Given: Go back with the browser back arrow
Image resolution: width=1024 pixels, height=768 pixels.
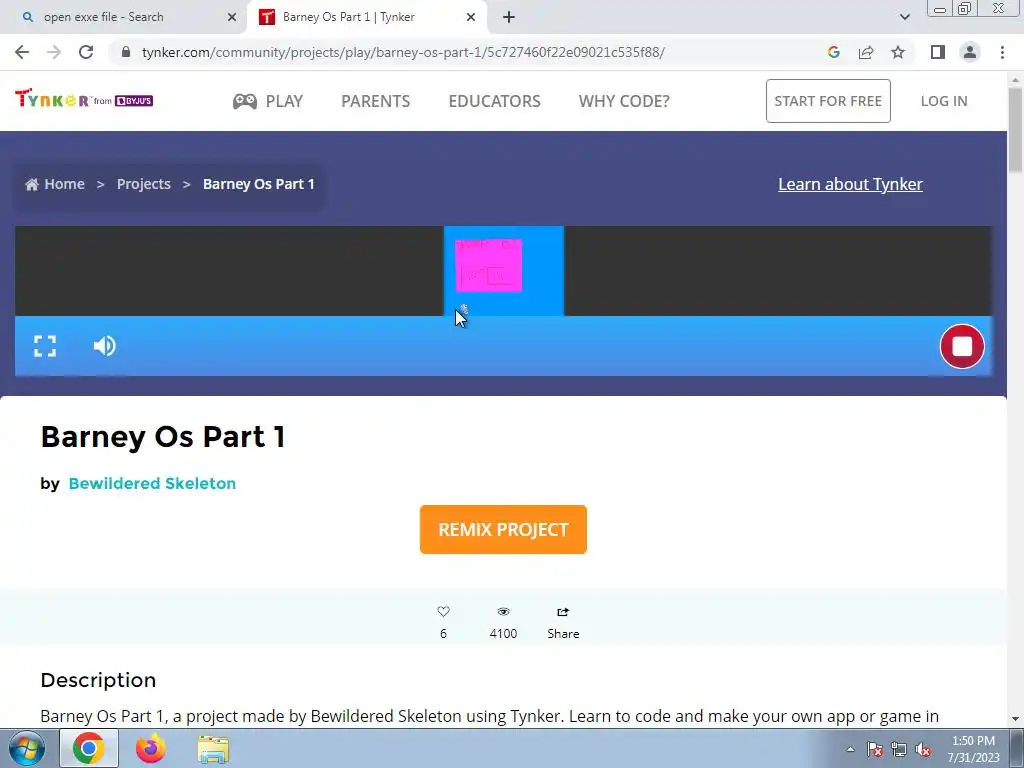Looking at the screenshot, I should (22, 52).
